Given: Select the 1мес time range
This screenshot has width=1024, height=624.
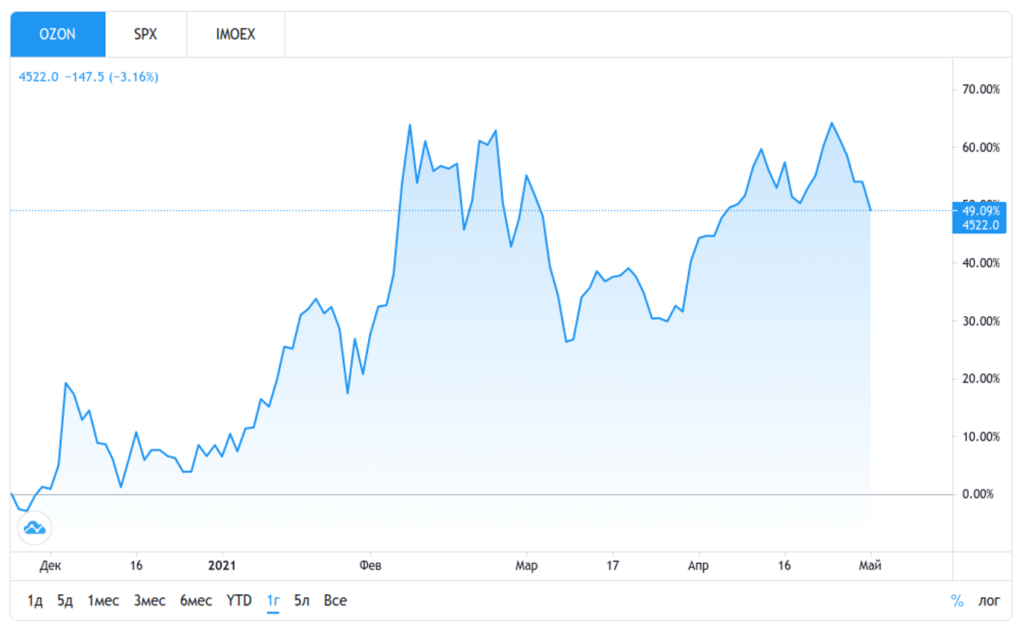Looking at the screenshot, I should click(103, 601).
